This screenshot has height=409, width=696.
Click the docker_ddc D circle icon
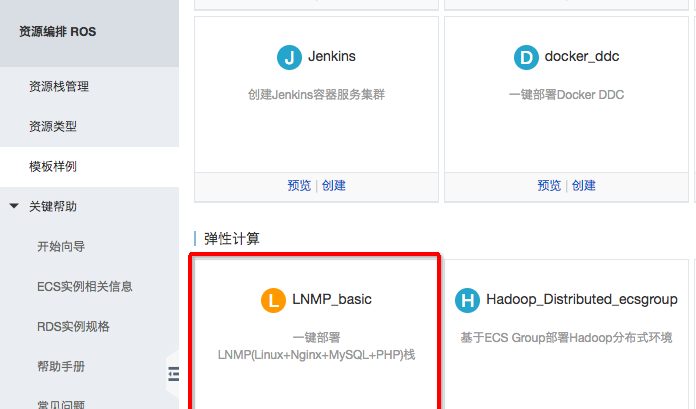click(526, 57)
